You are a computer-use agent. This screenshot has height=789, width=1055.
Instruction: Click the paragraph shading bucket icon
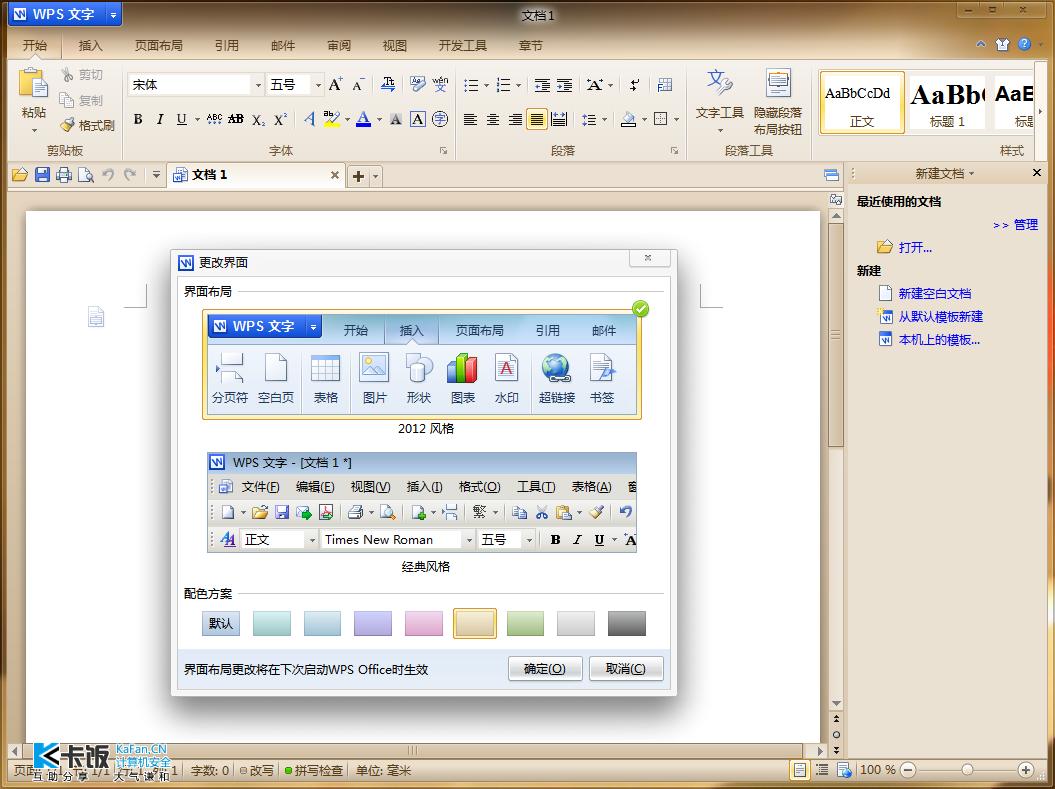pyautogui.click(x=628, y=120)
